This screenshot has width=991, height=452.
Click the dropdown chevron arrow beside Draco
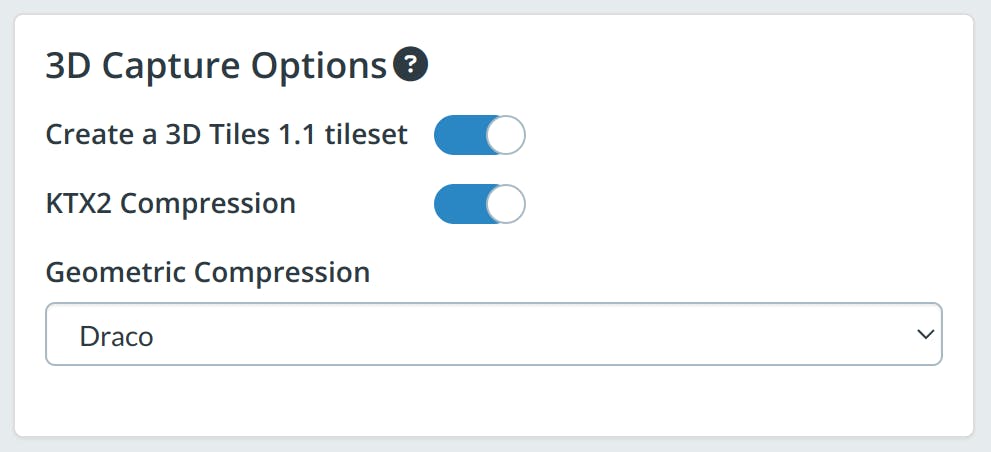(x=924, y=335)
